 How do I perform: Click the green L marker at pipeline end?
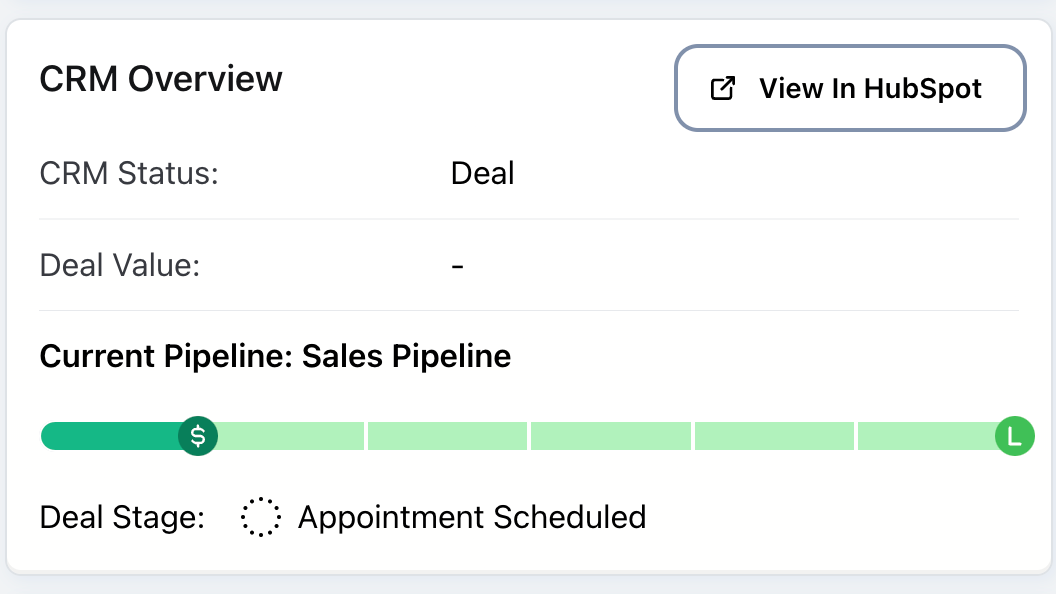point(1014,436)
